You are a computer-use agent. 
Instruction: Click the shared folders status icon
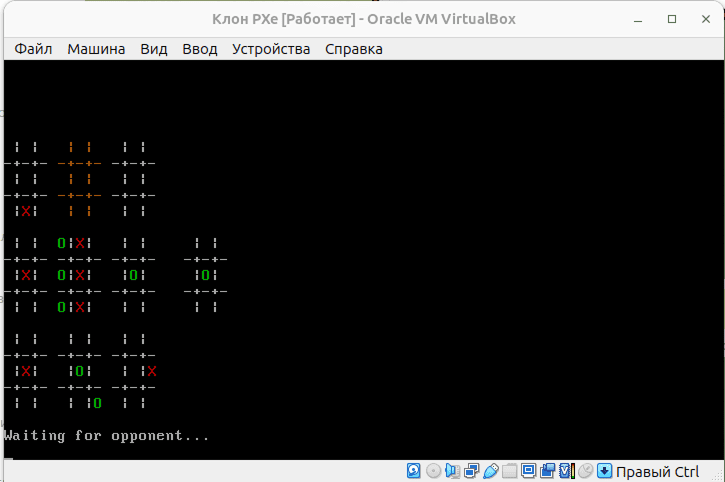click(509, 471)
